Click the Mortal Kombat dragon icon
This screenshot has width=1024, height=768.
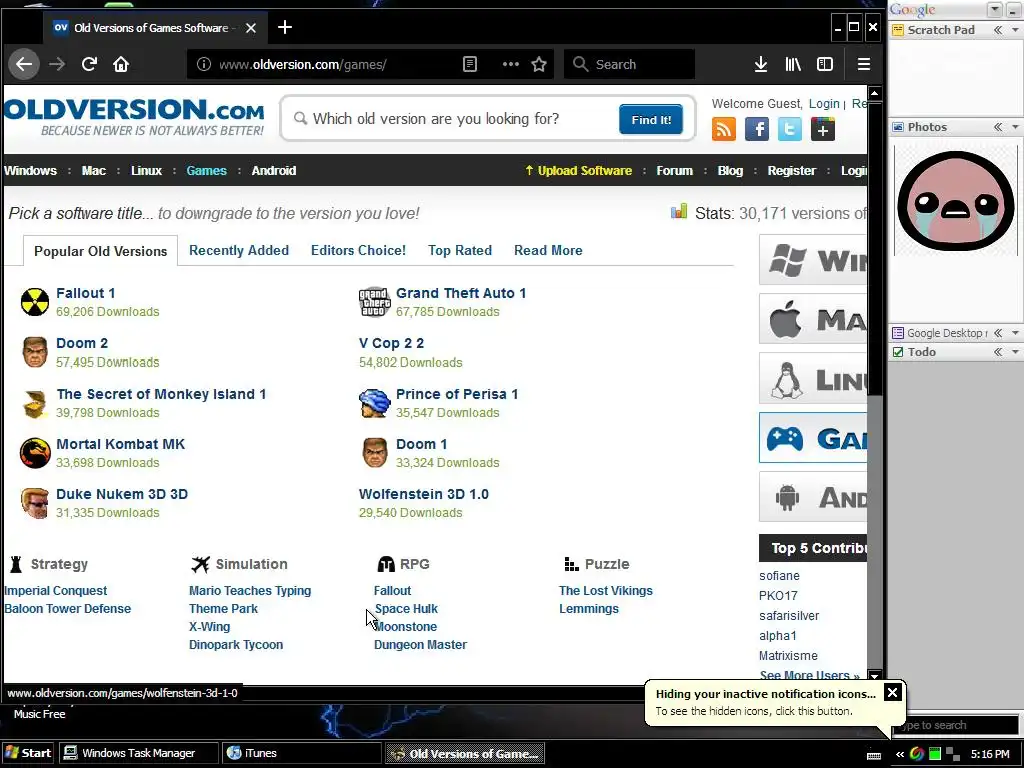[x=35, y=453]
